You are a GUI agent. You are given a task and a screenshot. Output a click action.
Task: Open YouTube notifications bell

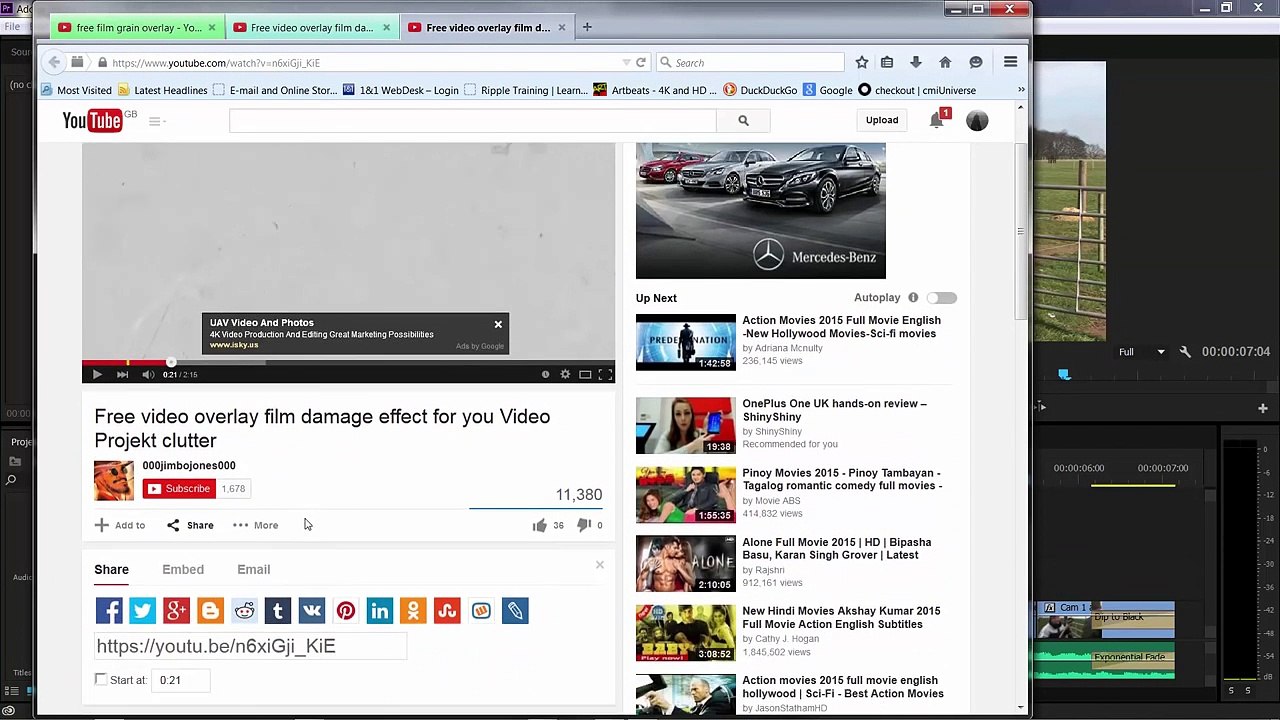[937, 120]
